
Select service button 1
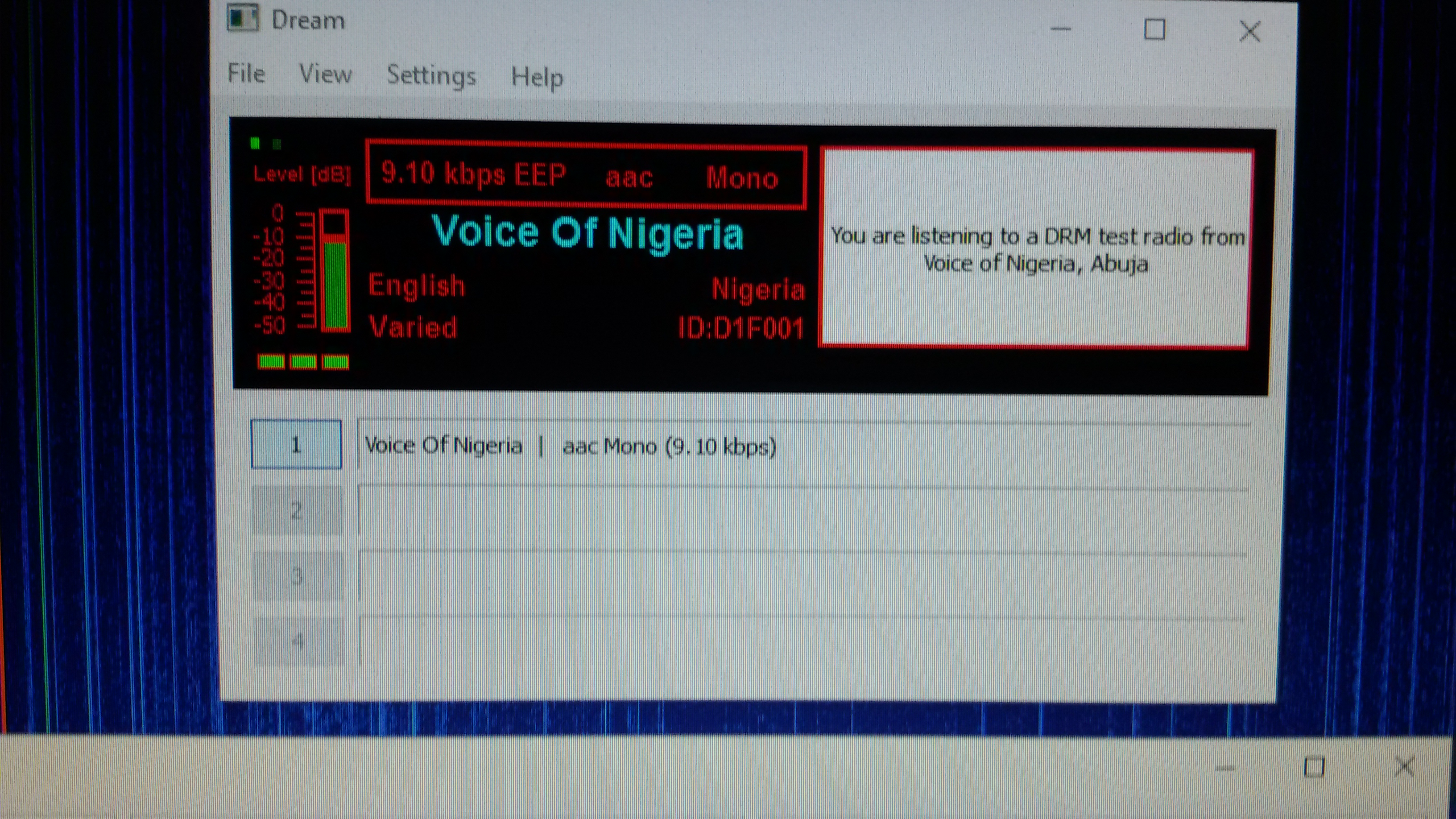point(296,444)
